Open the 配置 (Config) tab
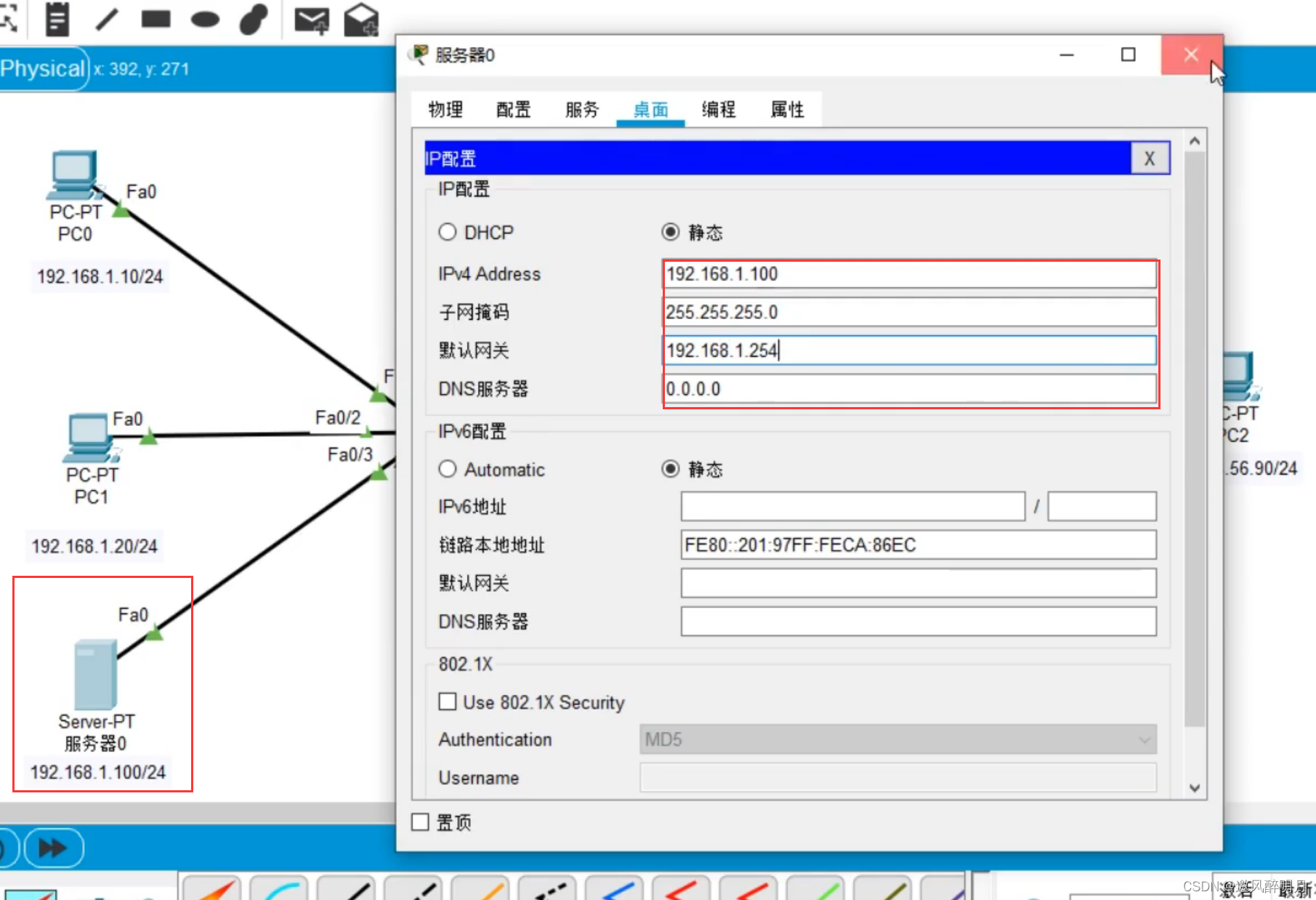 [x=514, y=110]
